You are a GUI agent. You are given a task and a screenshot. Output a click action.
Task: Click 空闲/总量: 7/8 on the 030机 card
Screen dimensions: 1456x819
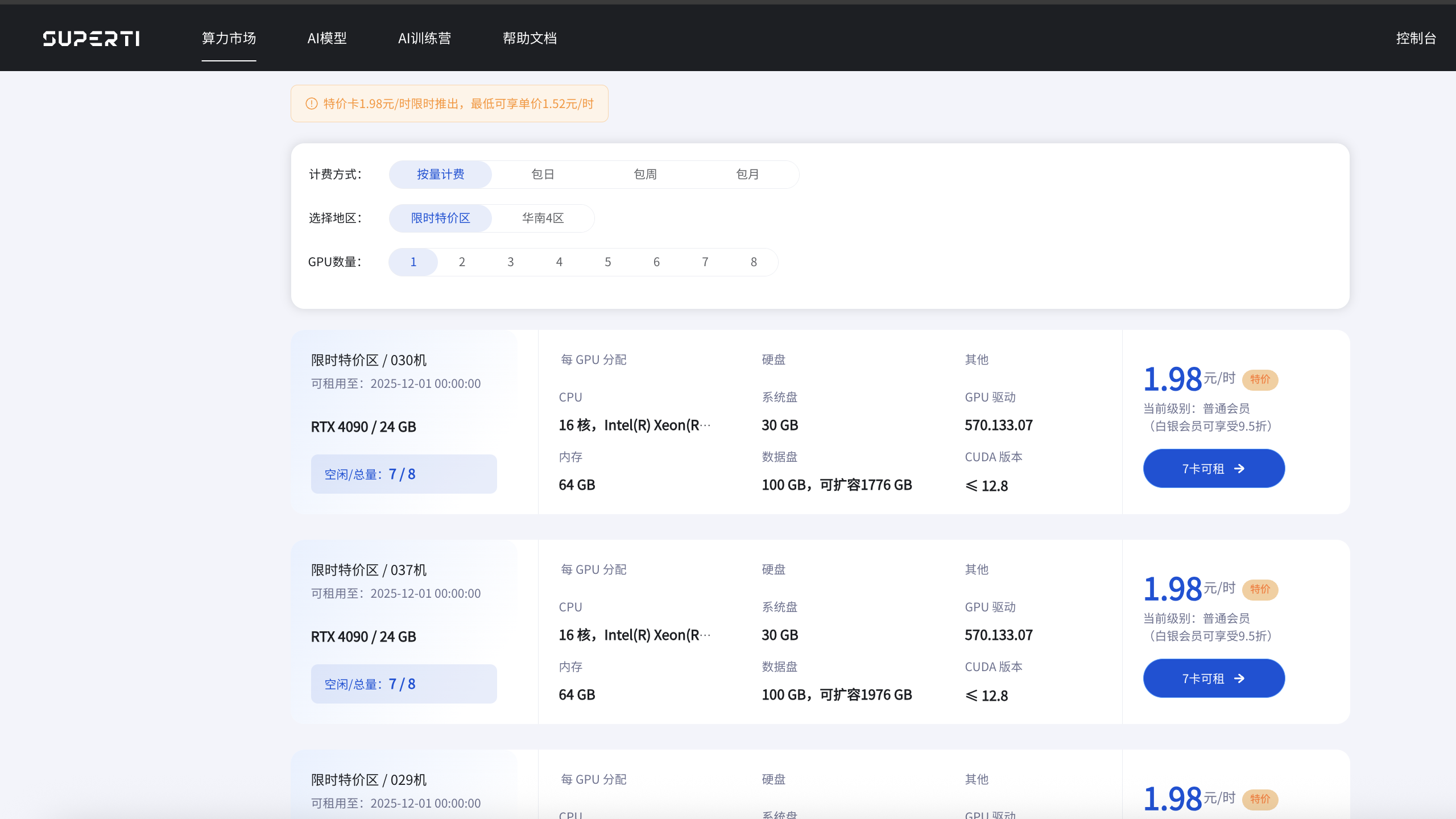404,474
